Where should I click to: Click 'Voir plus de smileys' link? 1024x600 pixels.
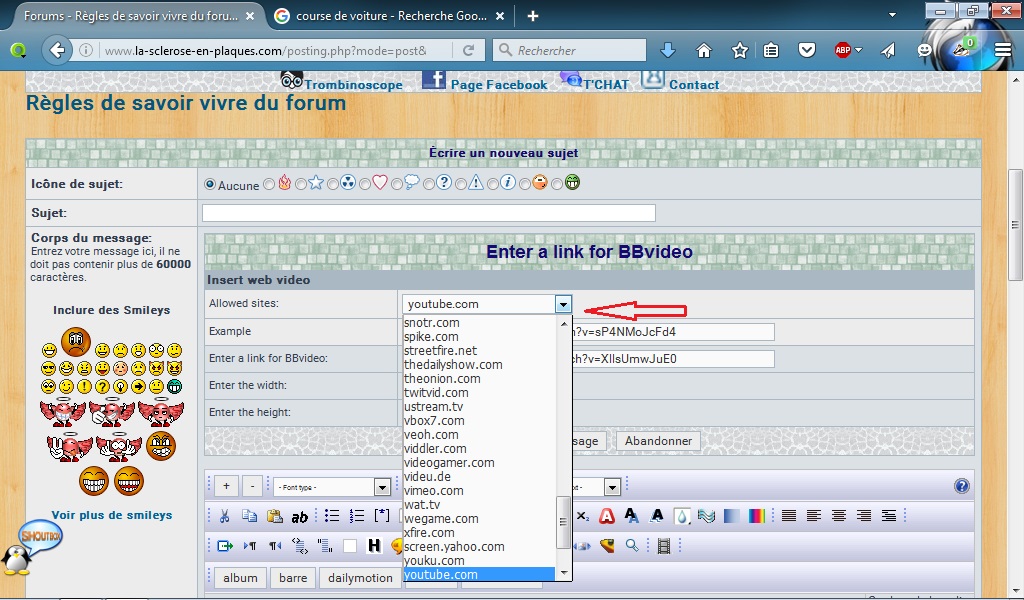point(112,515)
